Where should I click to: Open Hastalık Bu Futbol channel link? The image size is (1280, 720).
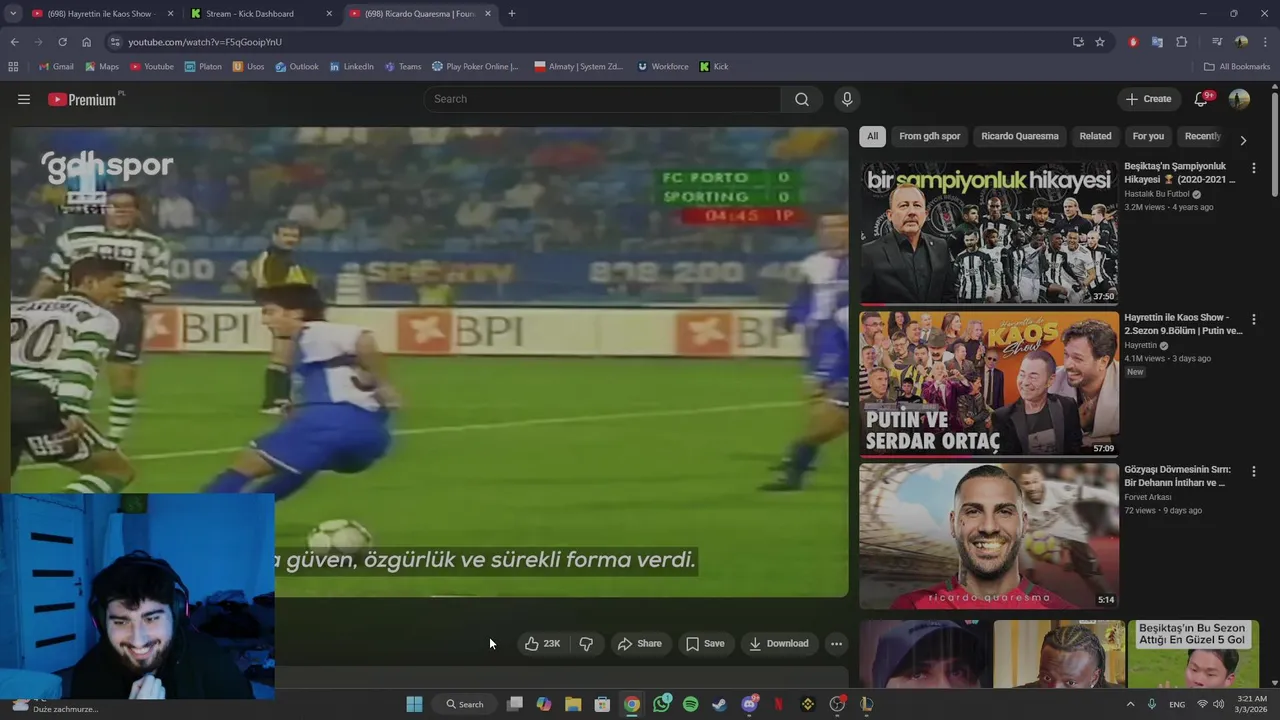coord(1157,194)
